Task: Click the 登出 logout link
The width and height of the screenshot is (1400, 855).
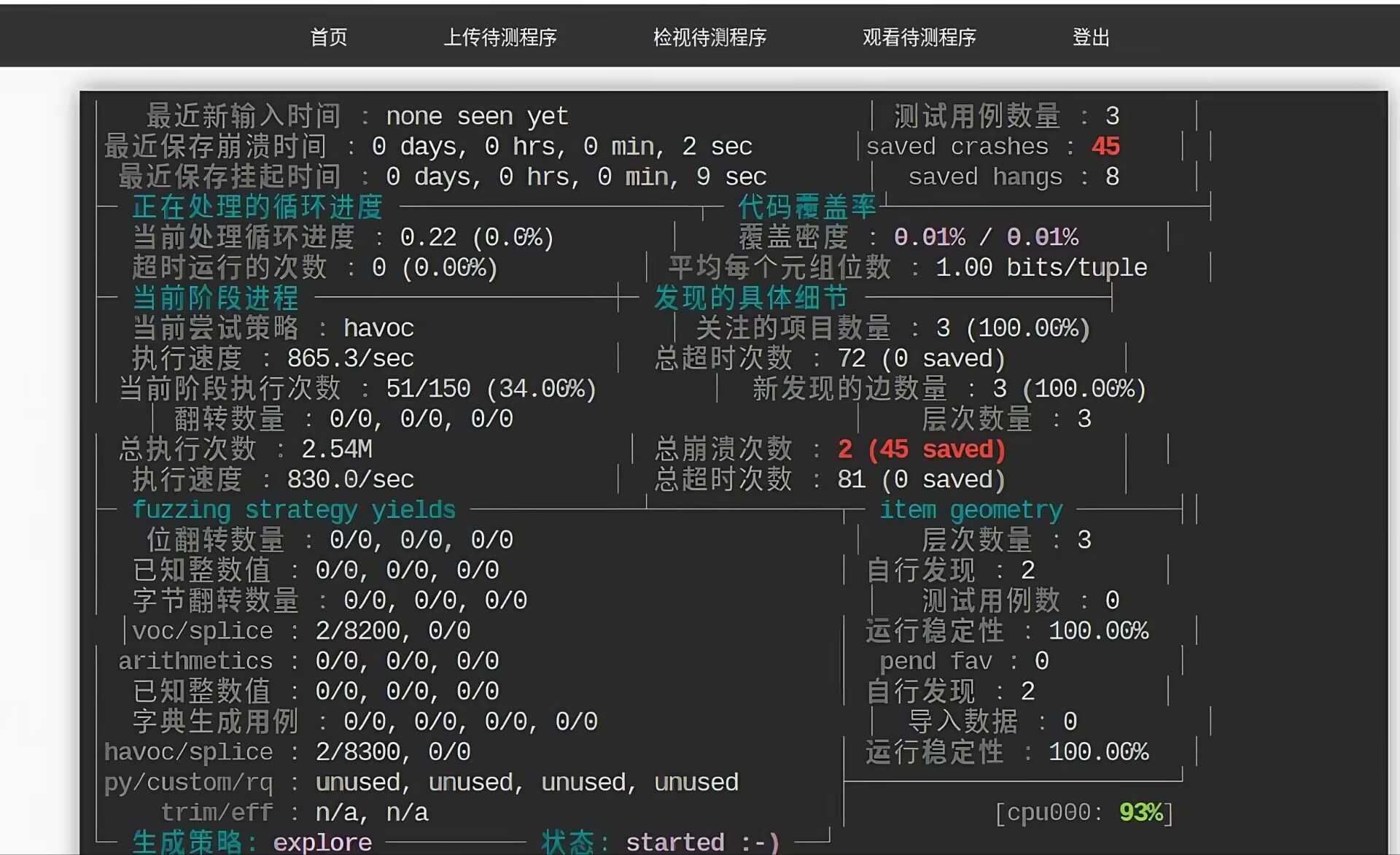Action: (1091, 37)
